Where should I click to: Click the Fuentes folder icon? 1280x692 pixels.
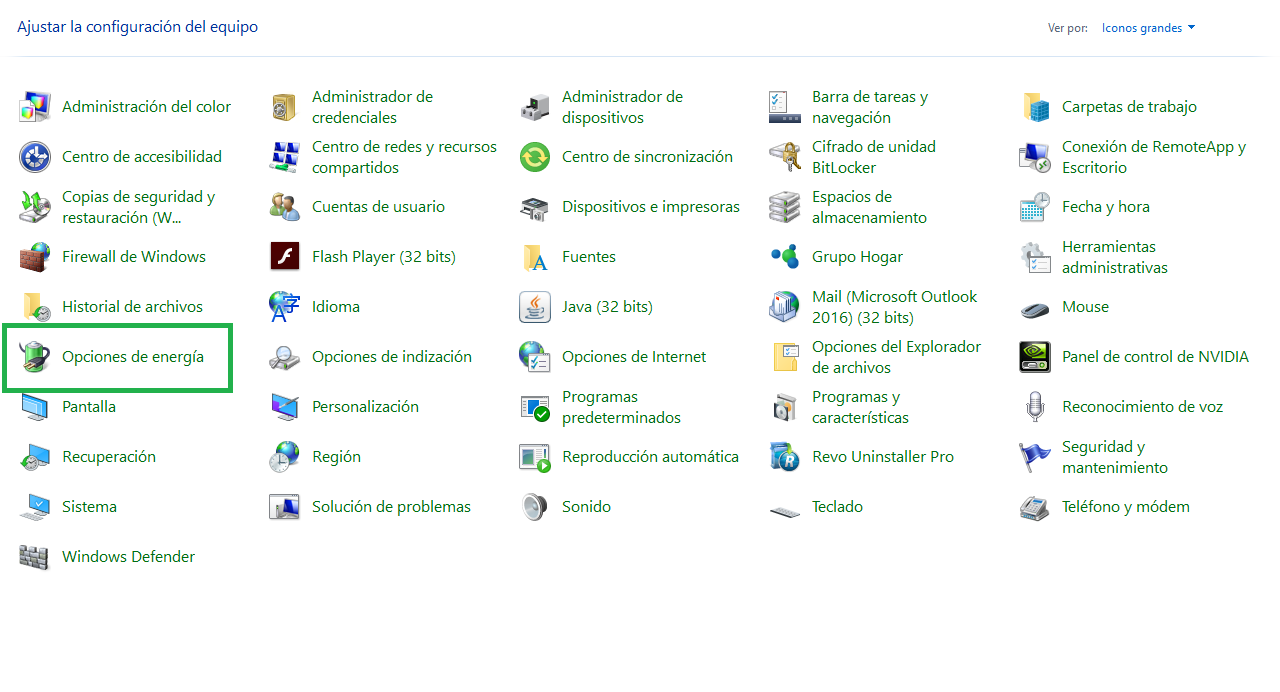(535, 257)
